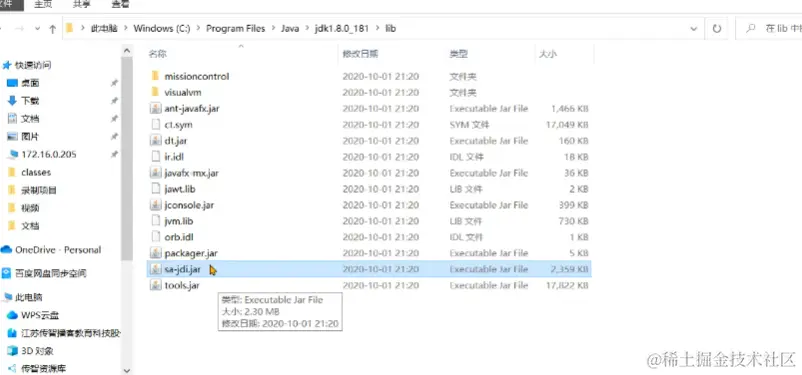Viewport: 802px width, 375px height.
Task: Select the javafx-mx.jar file icon
Action: coord(155,173)
